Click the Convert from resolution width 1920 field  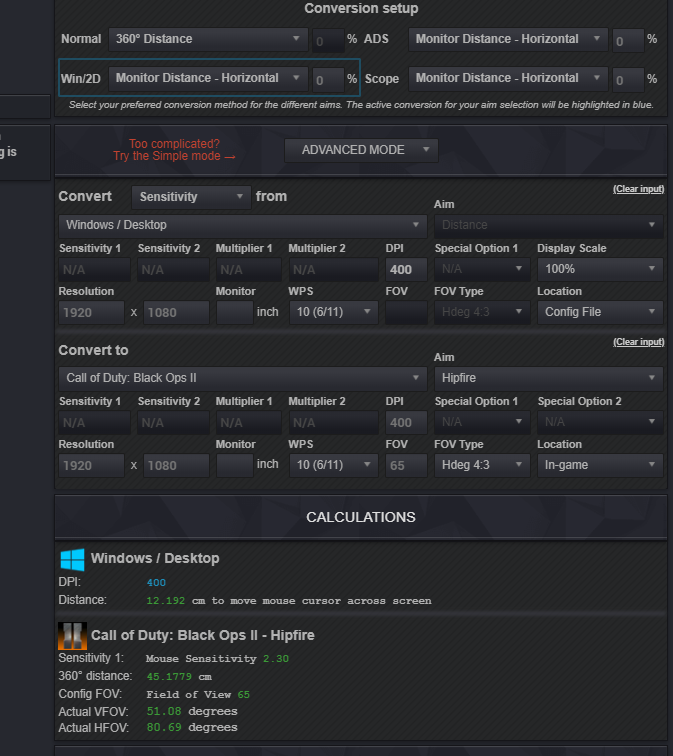tap(92, 312)
